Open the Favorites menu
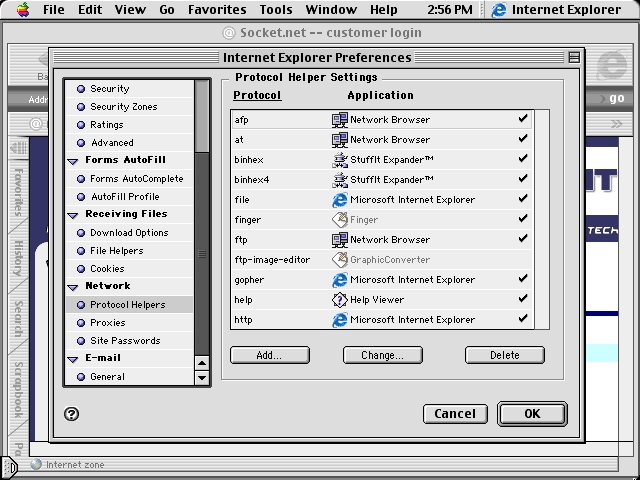The height and width of the screenshot is (480, 640). 217,10
